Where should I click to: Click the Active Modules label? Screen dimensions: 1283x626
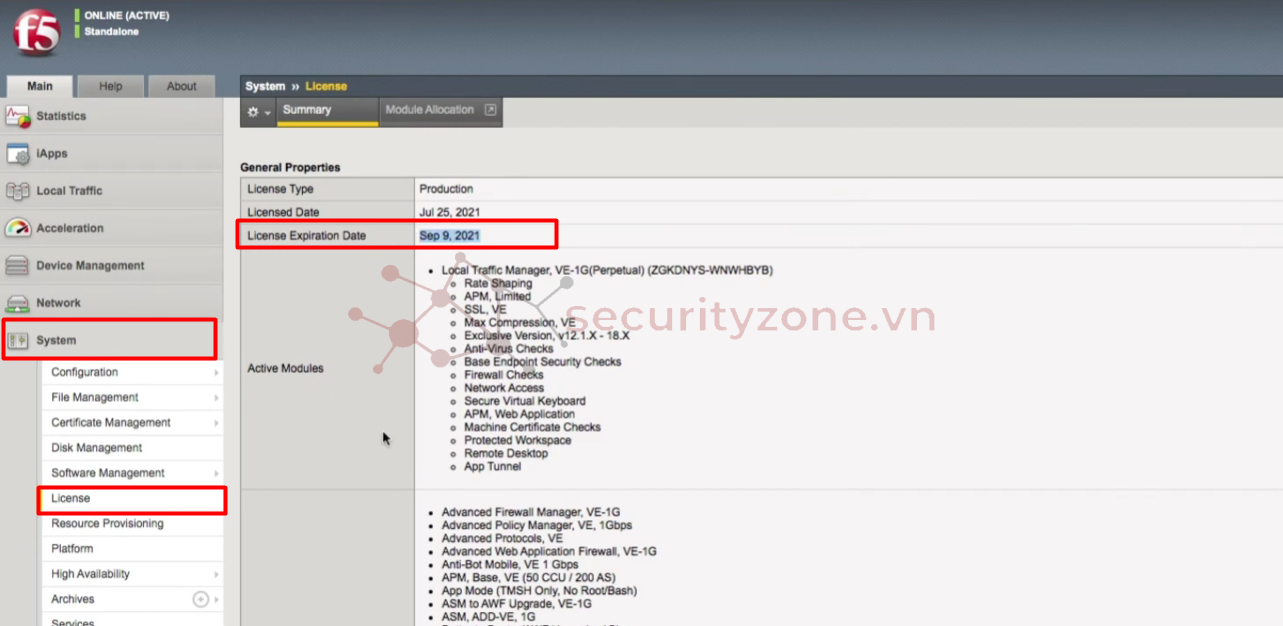(x=285, y=369)
